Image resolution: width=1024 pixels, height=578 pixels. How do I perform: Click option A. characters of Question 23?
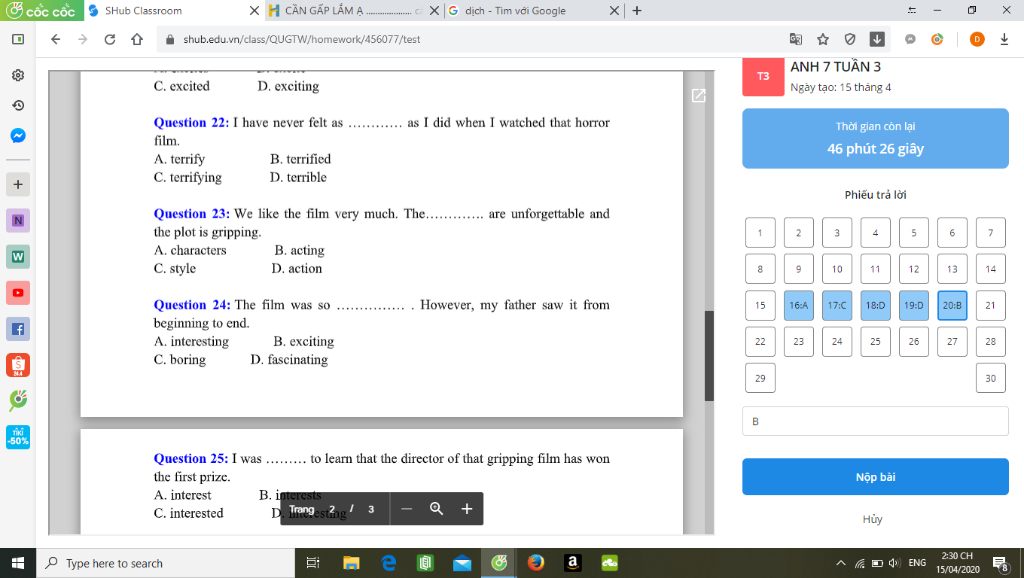pyautogui.click(x=190, y=250)
